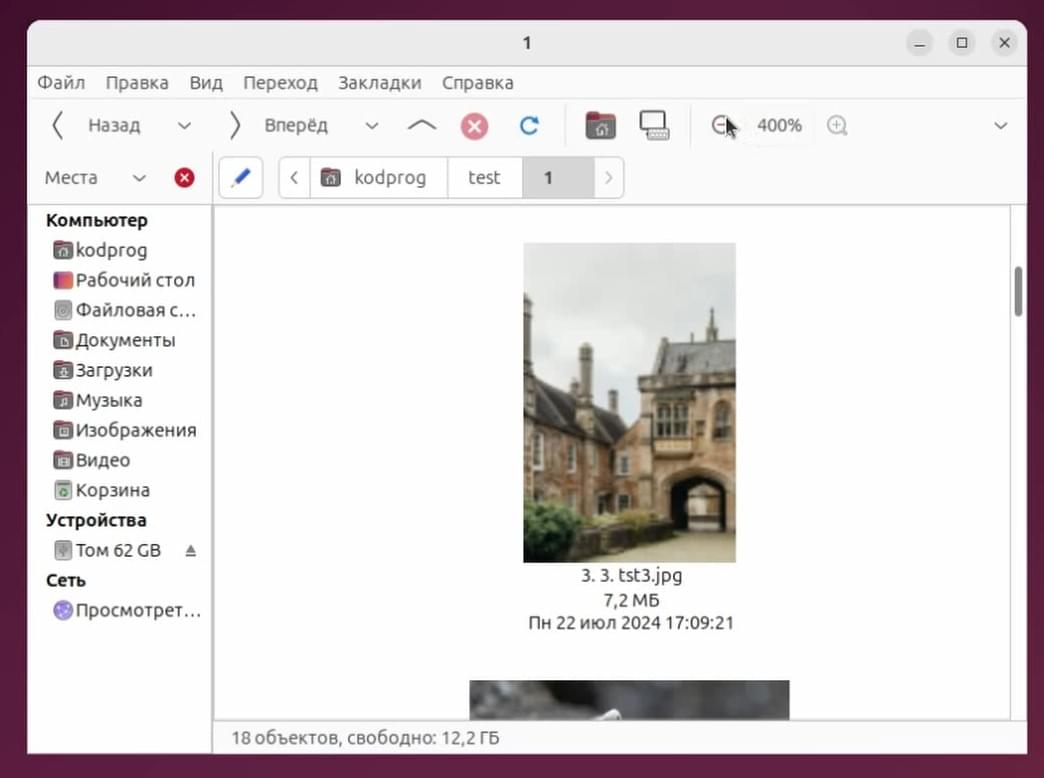Open the Закладки menu

tap(380, 83)
